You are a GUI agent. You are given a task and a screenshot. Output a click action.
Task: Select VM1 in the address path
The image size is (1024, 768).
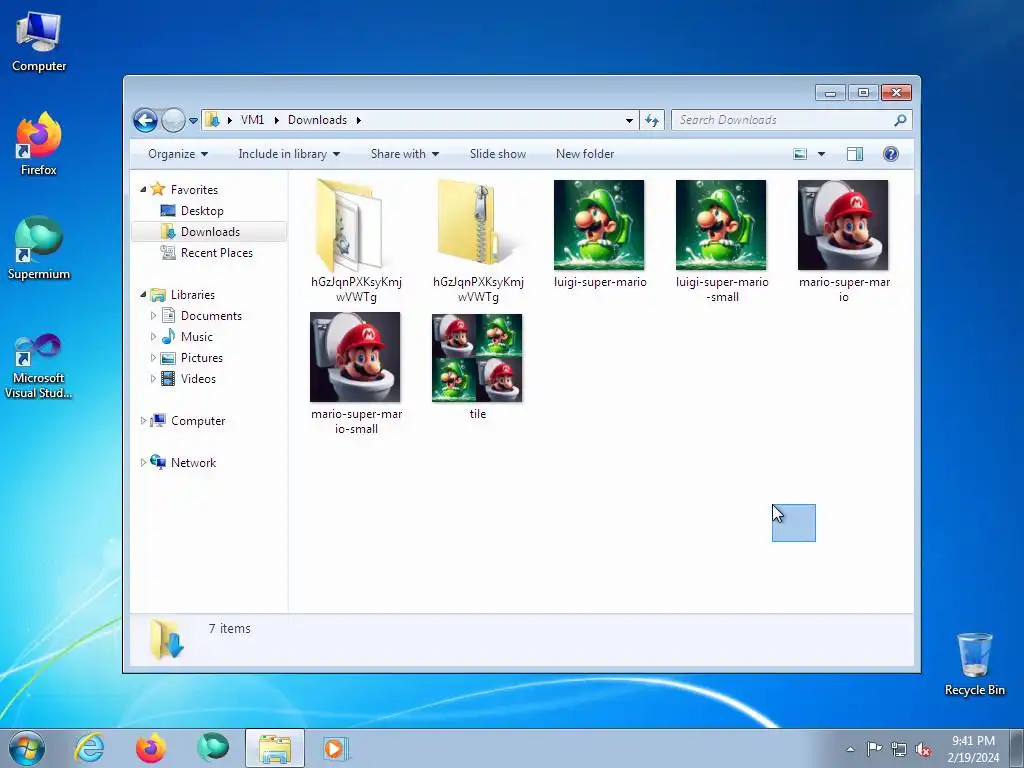pyautogui.click(x=252, y=120)
